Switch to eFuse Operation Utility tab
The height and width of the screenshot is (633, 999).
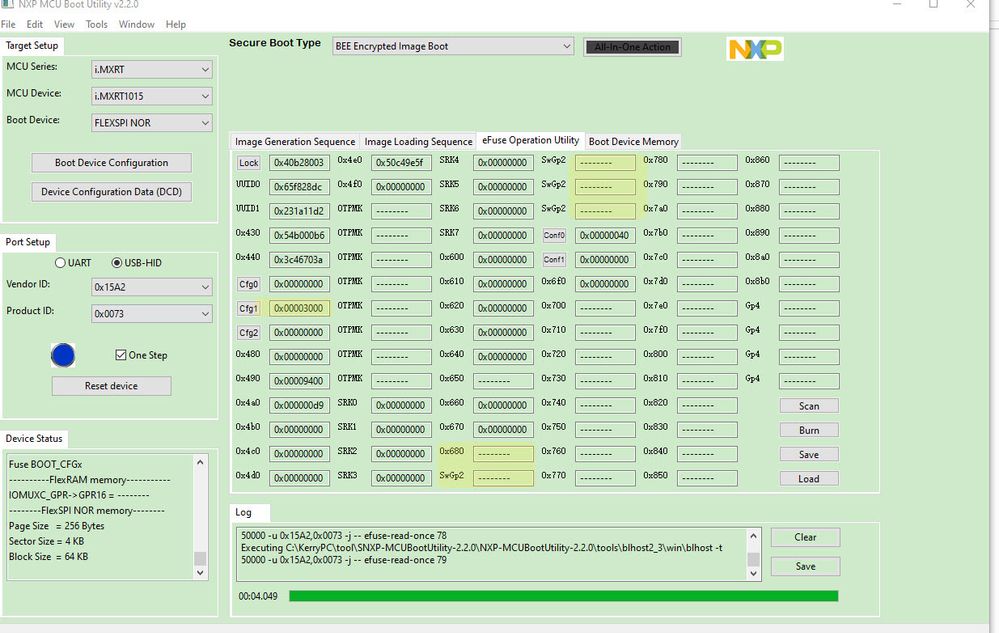(x=530, y=140)
